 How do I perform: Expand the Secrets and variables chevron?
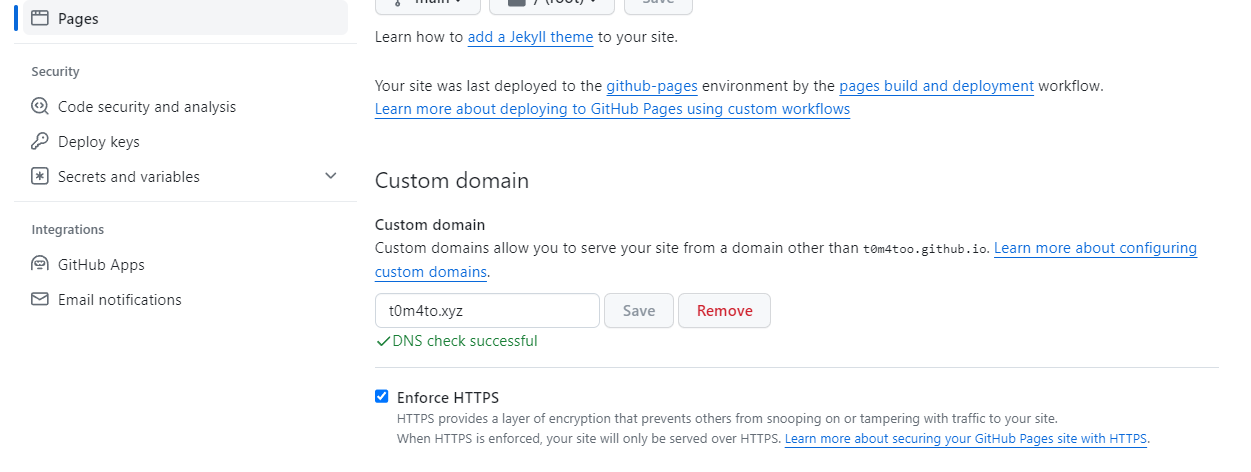pos(331,176)
